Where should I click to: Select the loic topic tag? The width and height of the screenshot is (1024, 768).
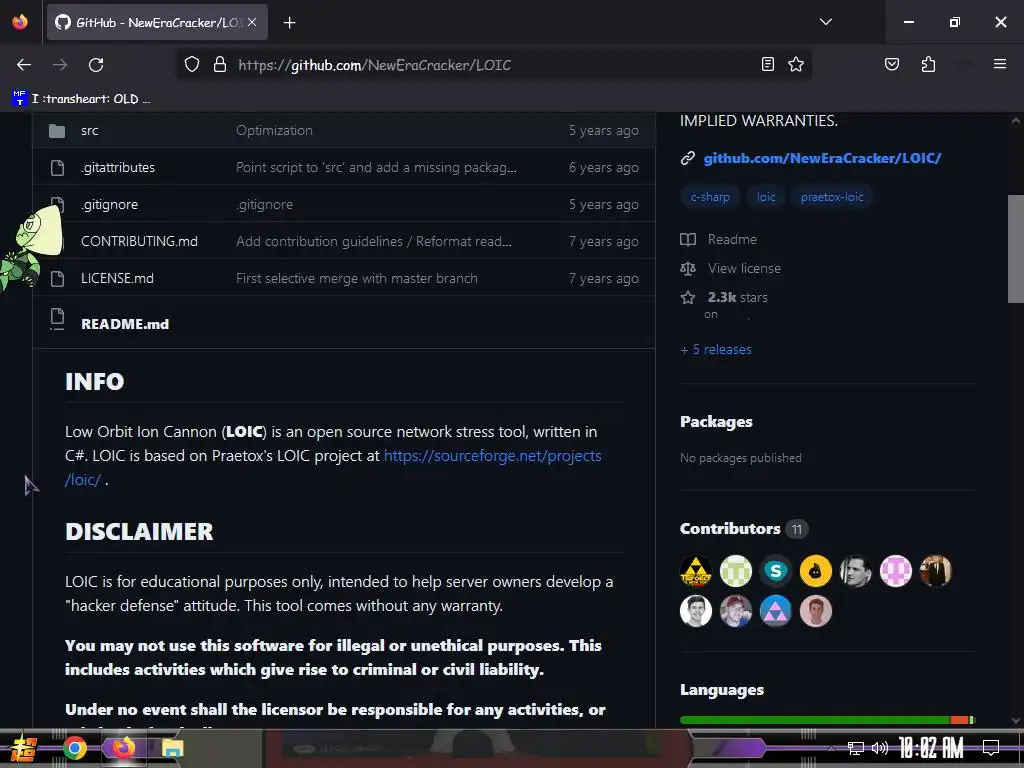click(x=766, y=197)
